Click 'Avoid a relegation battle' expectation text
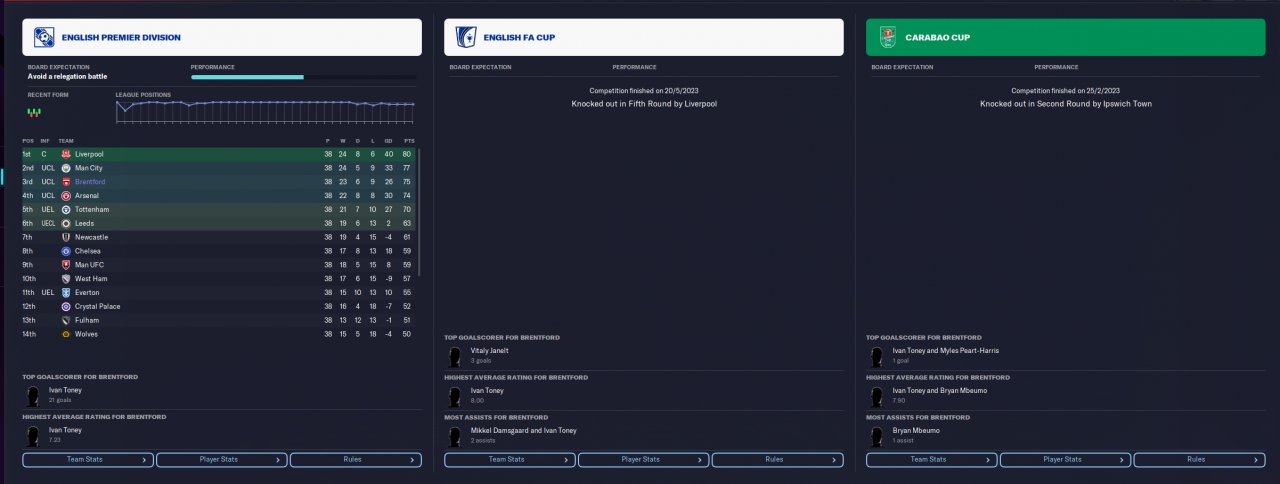The width and height of the screenshot is (1280, 484). click(68, 76)
